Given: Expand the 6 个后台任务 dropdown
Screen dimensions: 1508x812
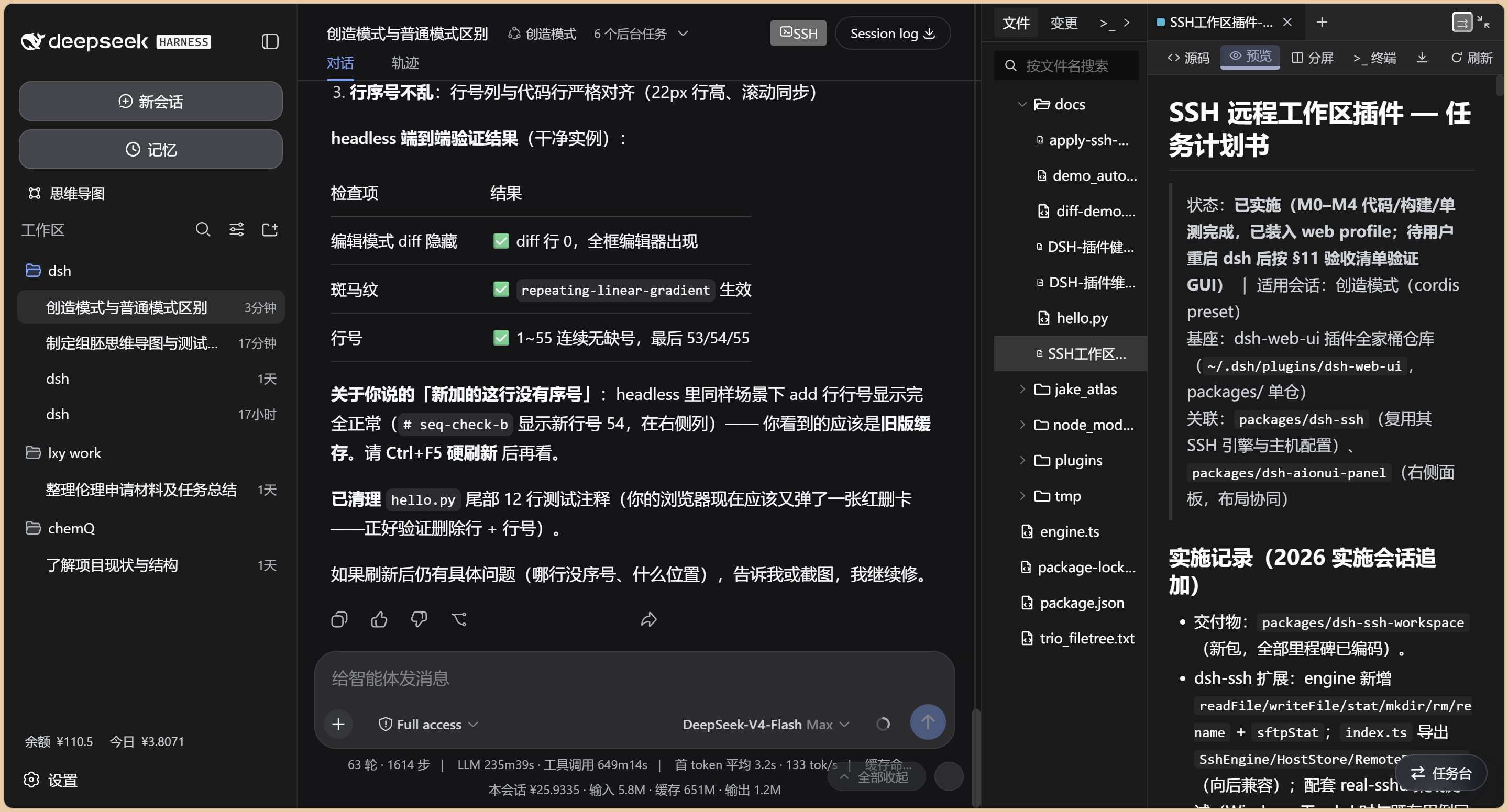Looking at the screenshot, I should coord(641,34).
